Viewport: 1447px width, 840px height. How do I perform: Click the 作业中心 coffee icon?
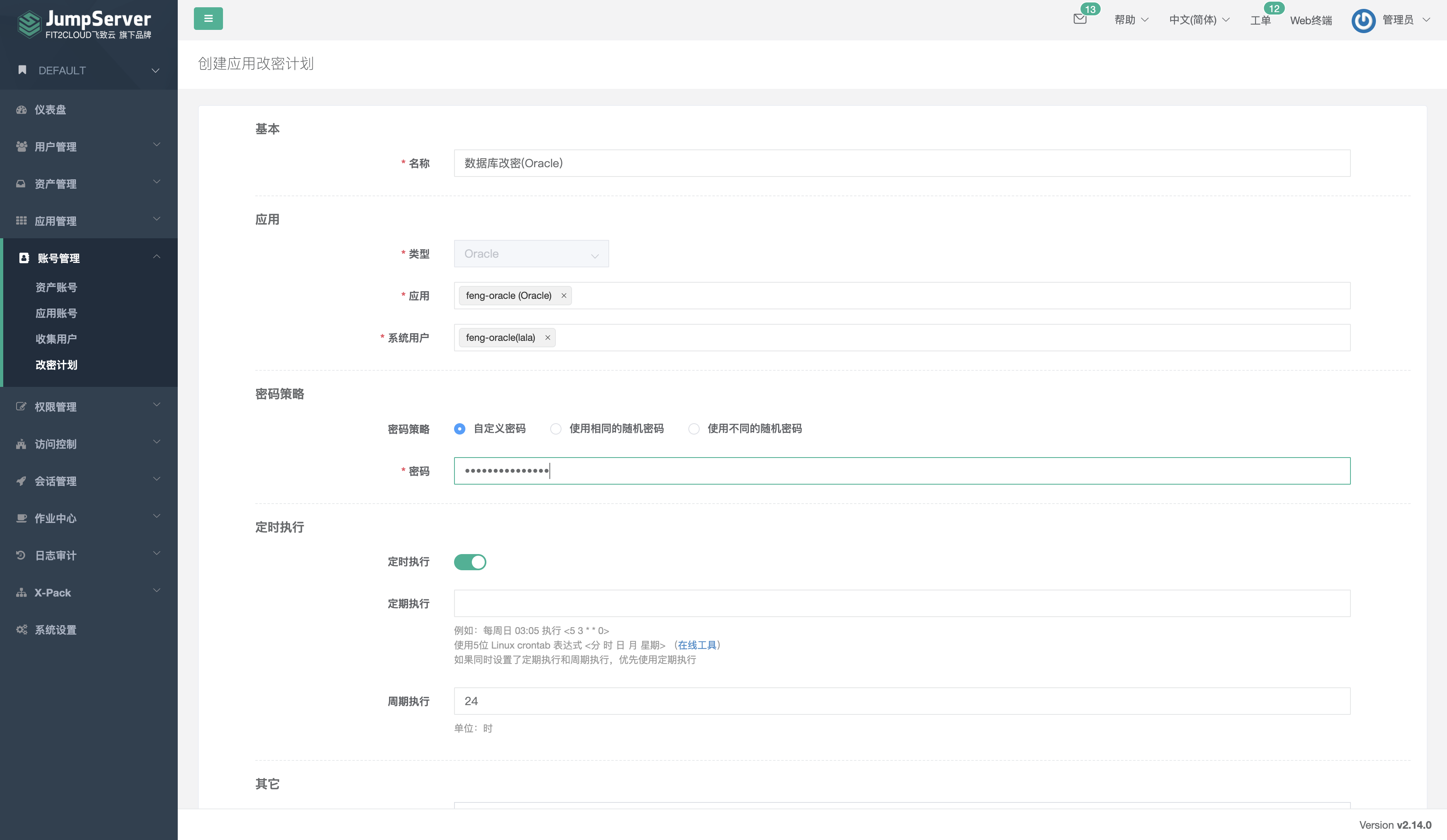click(x=22, y=518)
